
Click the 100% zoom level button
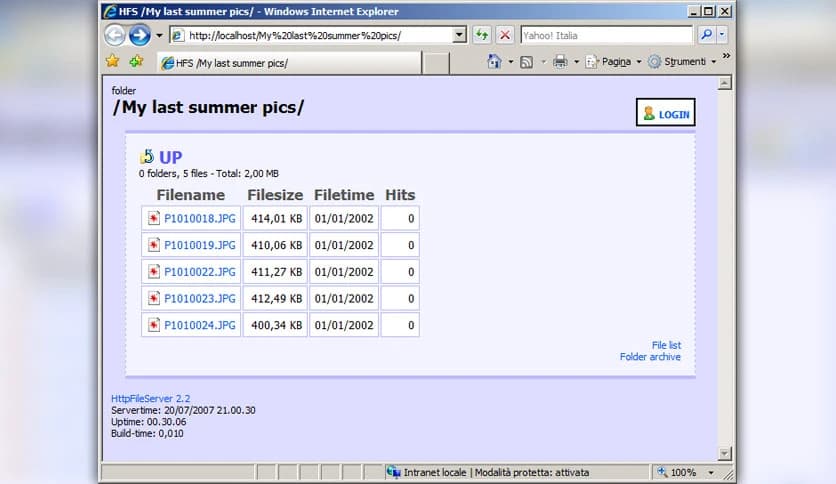pyautogui.click(x=677, y=472)
